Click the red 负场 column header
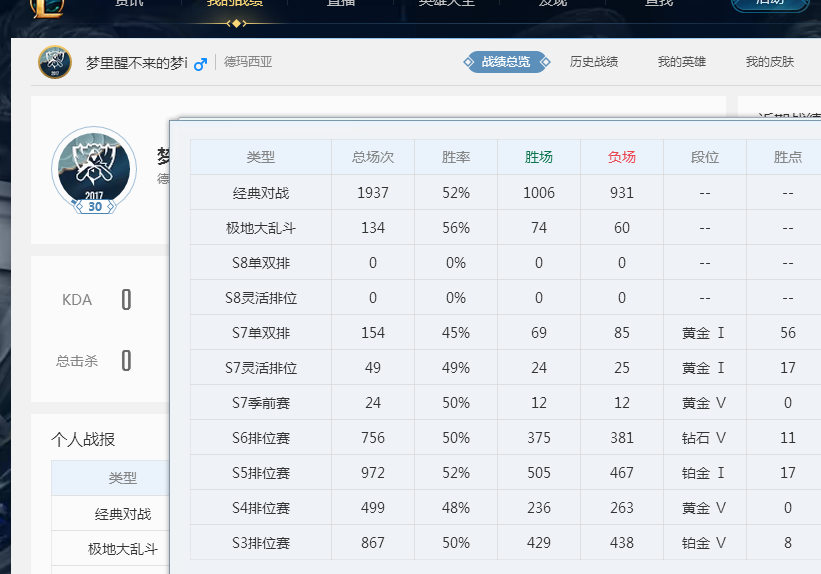The height and width of the screenshot is (574, 821). pos(622,157)
